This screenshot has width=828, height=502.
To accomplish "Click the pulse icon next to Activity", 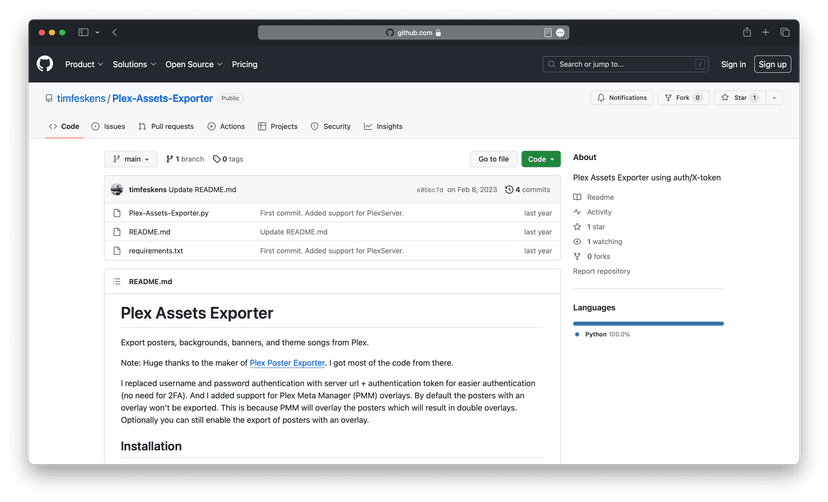I will 577,212.
